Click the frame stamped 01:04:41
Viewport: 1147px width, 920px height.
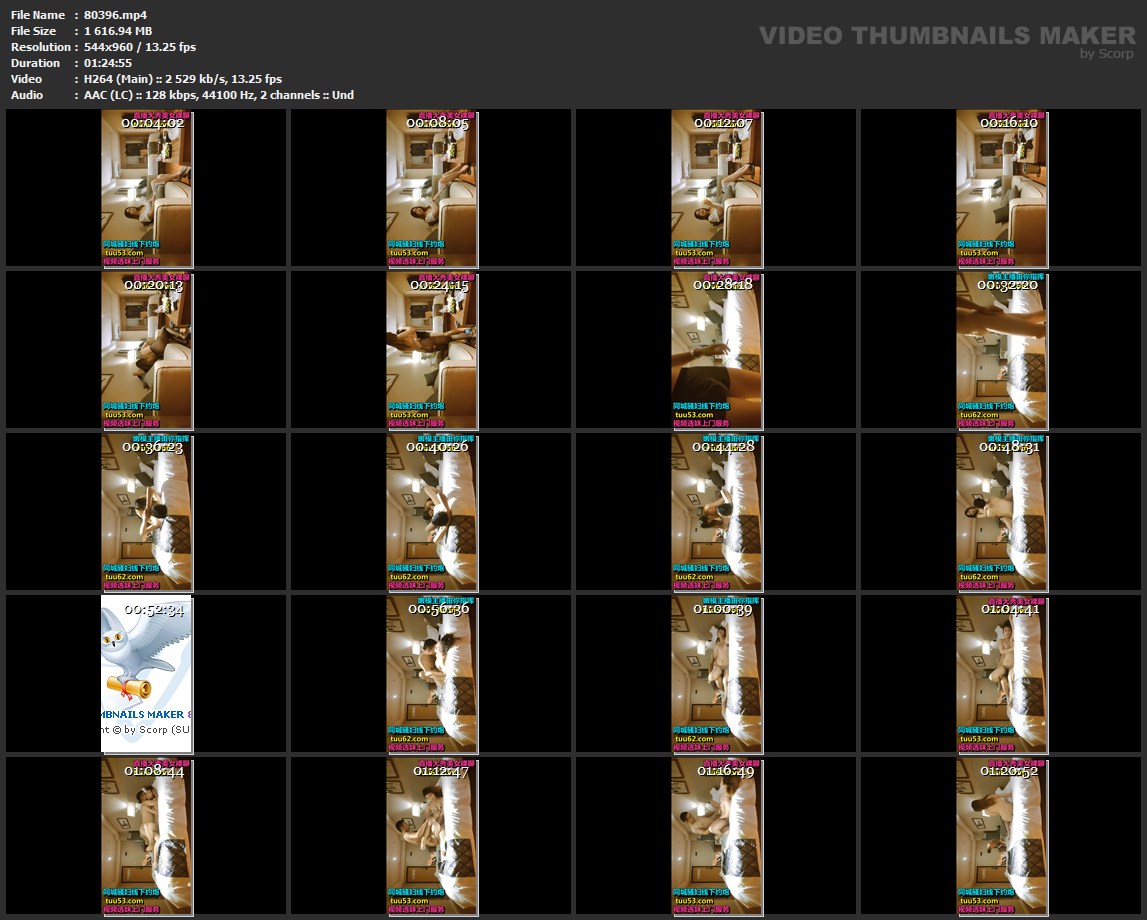point(1001,674)
